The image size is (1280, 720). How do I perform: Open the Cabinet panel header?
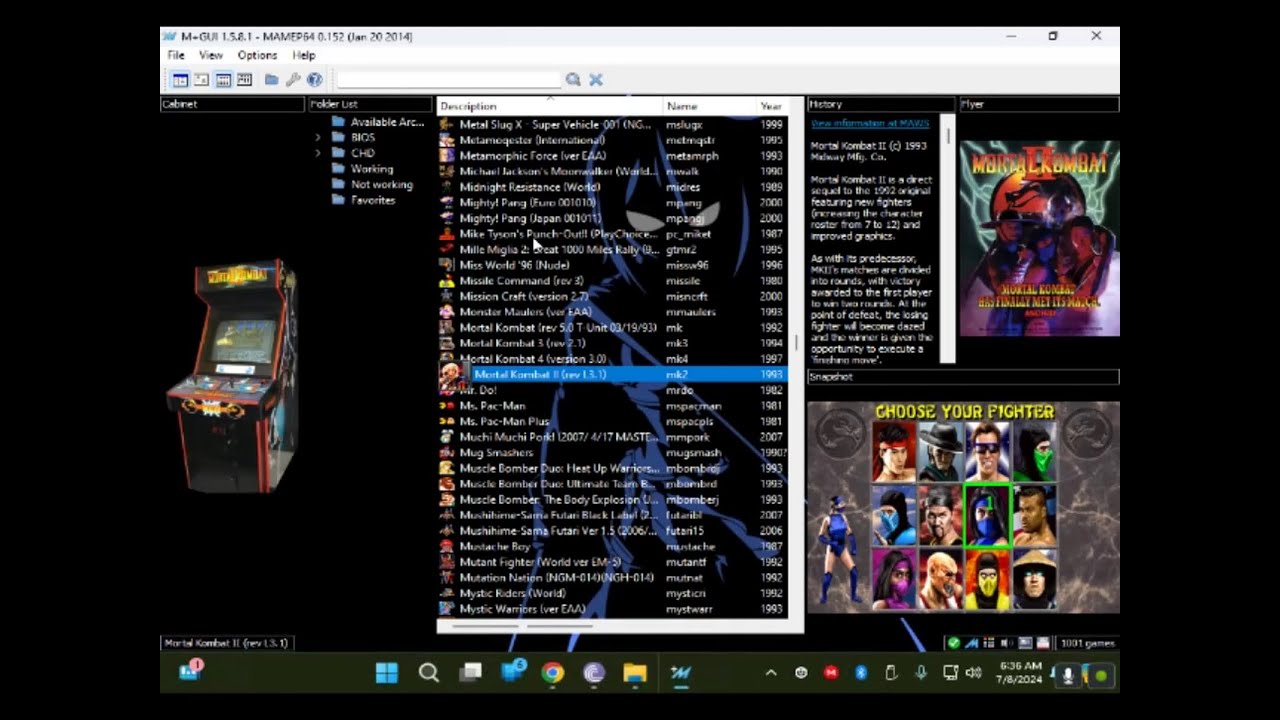click(232, 104)
